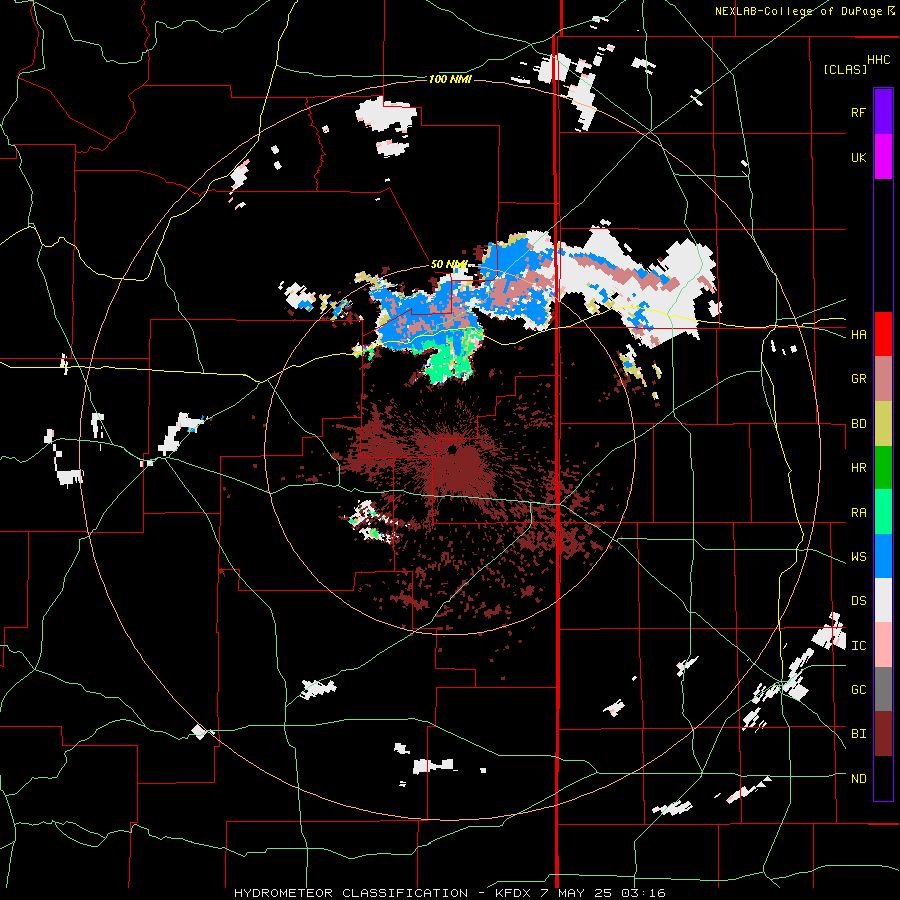Screen dimensions: 900x900
Task: Click the KFDX radar site center
Action: [452, 449]
